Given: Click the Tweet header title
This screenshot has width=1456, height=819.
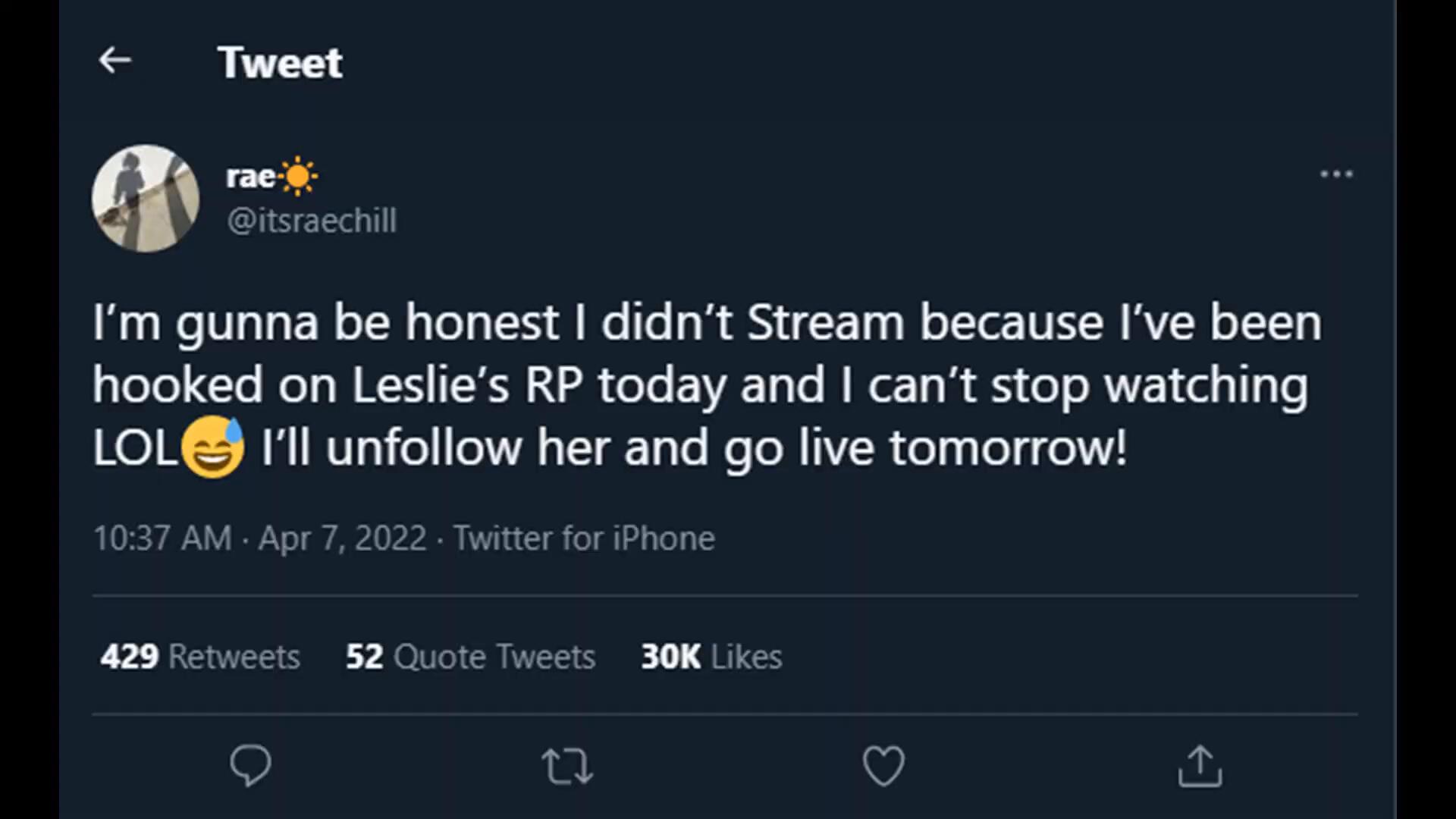Looking at the screenshot, I should (x=280, y=62).
